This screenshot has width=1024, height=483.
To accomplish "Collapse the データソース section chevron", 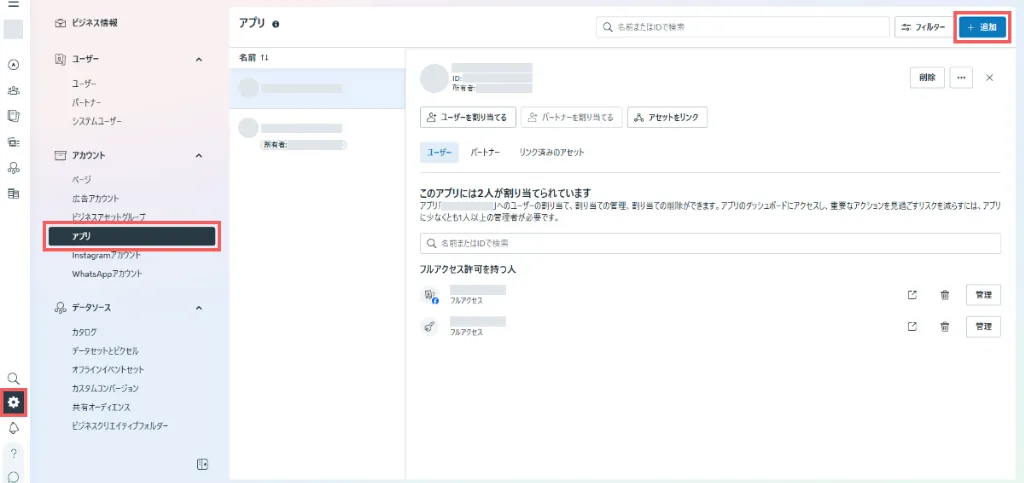I will [198, 308].
